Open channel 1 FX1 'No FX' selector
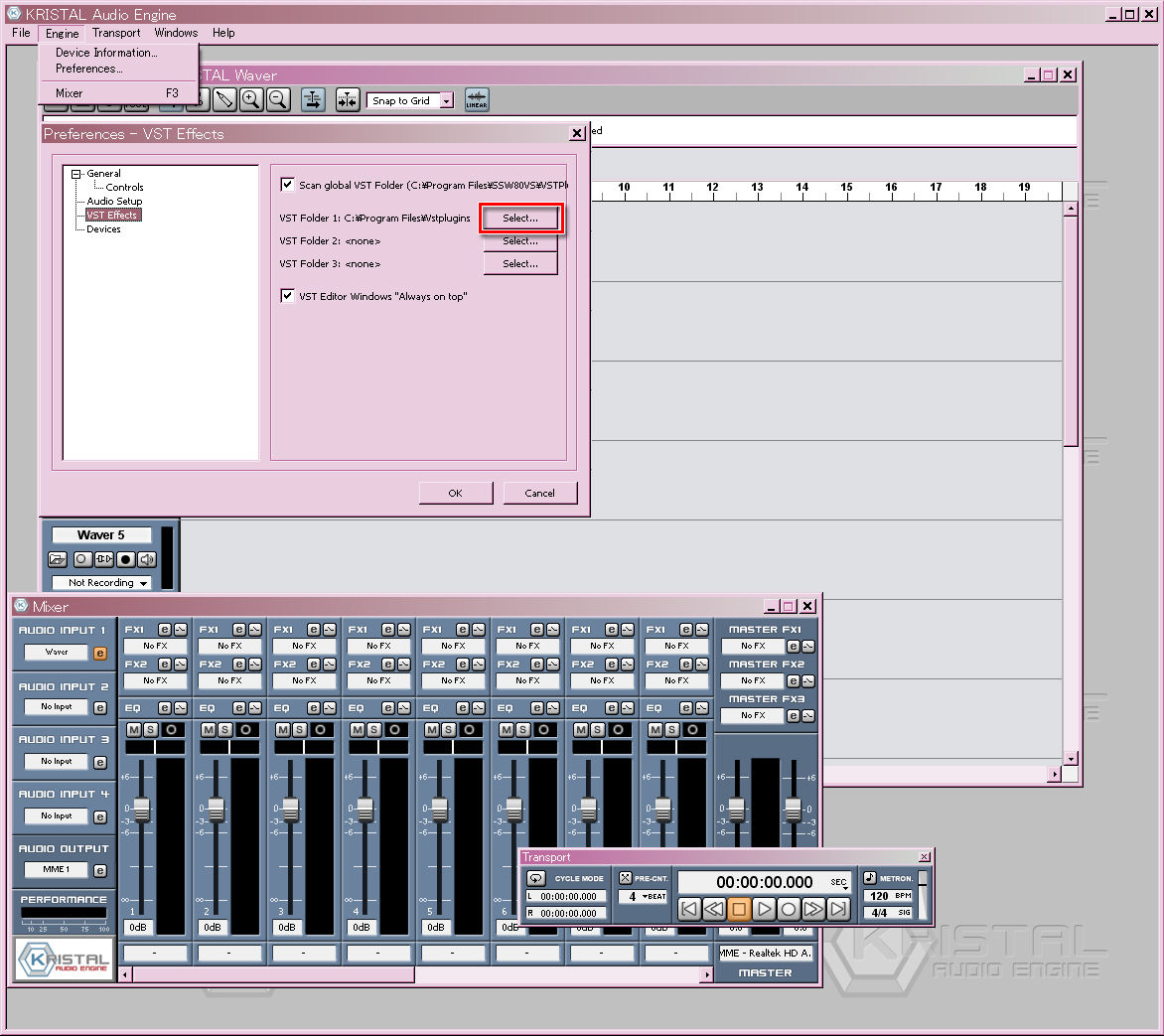Viewport: 1164px width, 1036px height. pyautogui.click(x=155, y=646)
